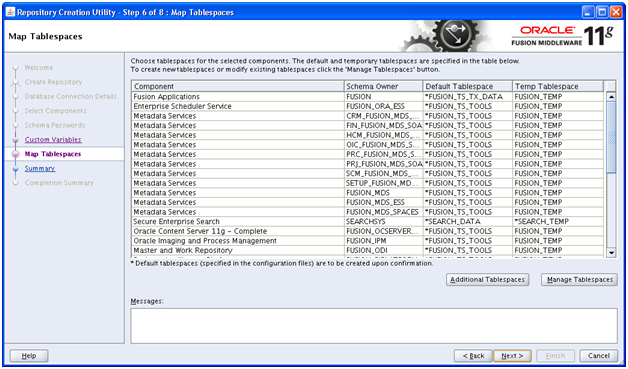This screenshot has height=369, width=628.
Task: Select the Secure Enterprise Search row
Action: click(238, 222)
